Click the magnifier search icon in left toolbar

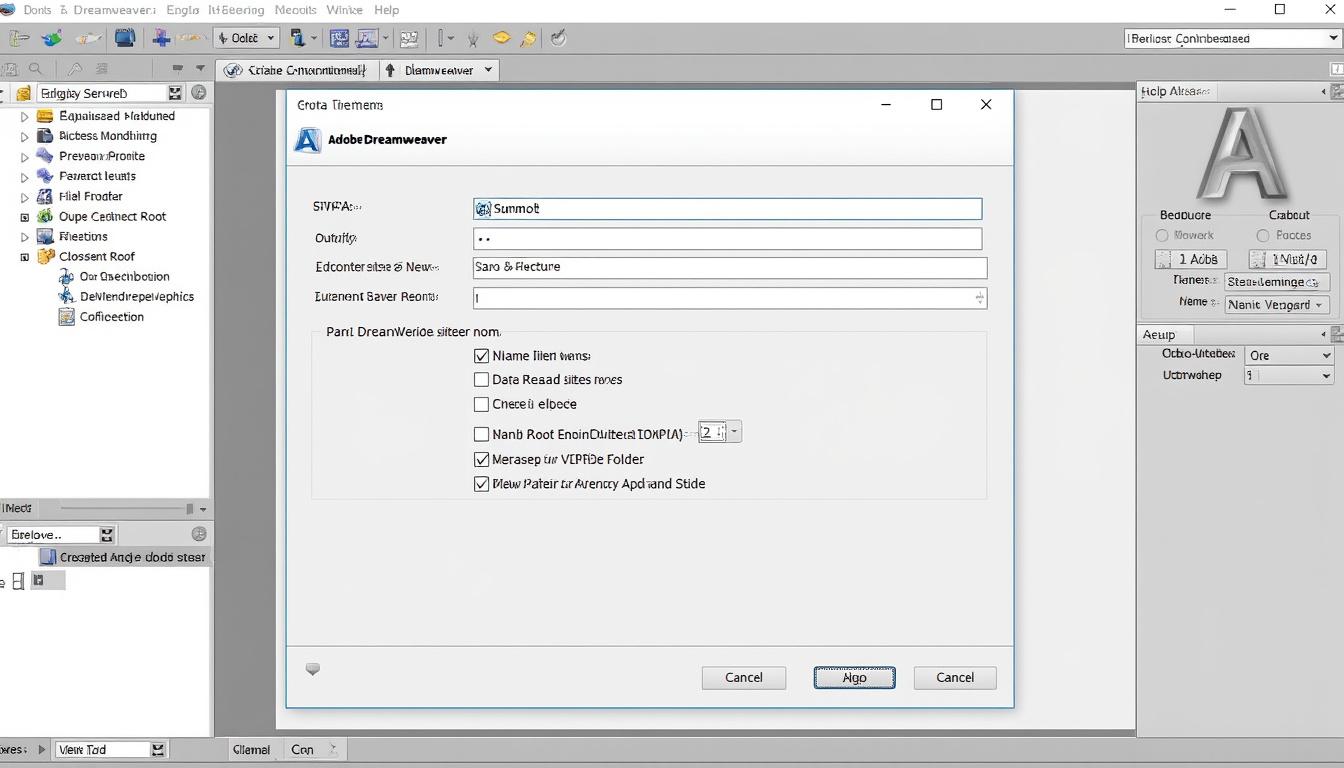click(x=35, y=69)
